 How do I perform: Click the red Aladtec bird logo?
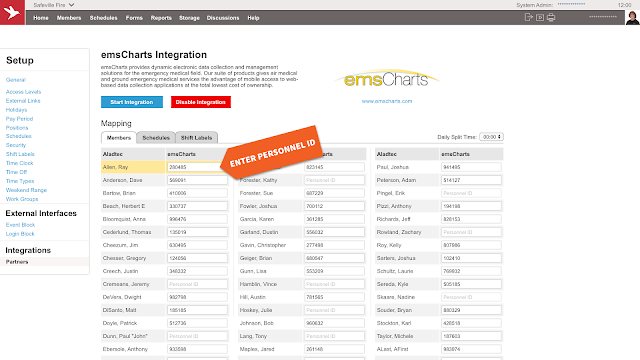12,12
